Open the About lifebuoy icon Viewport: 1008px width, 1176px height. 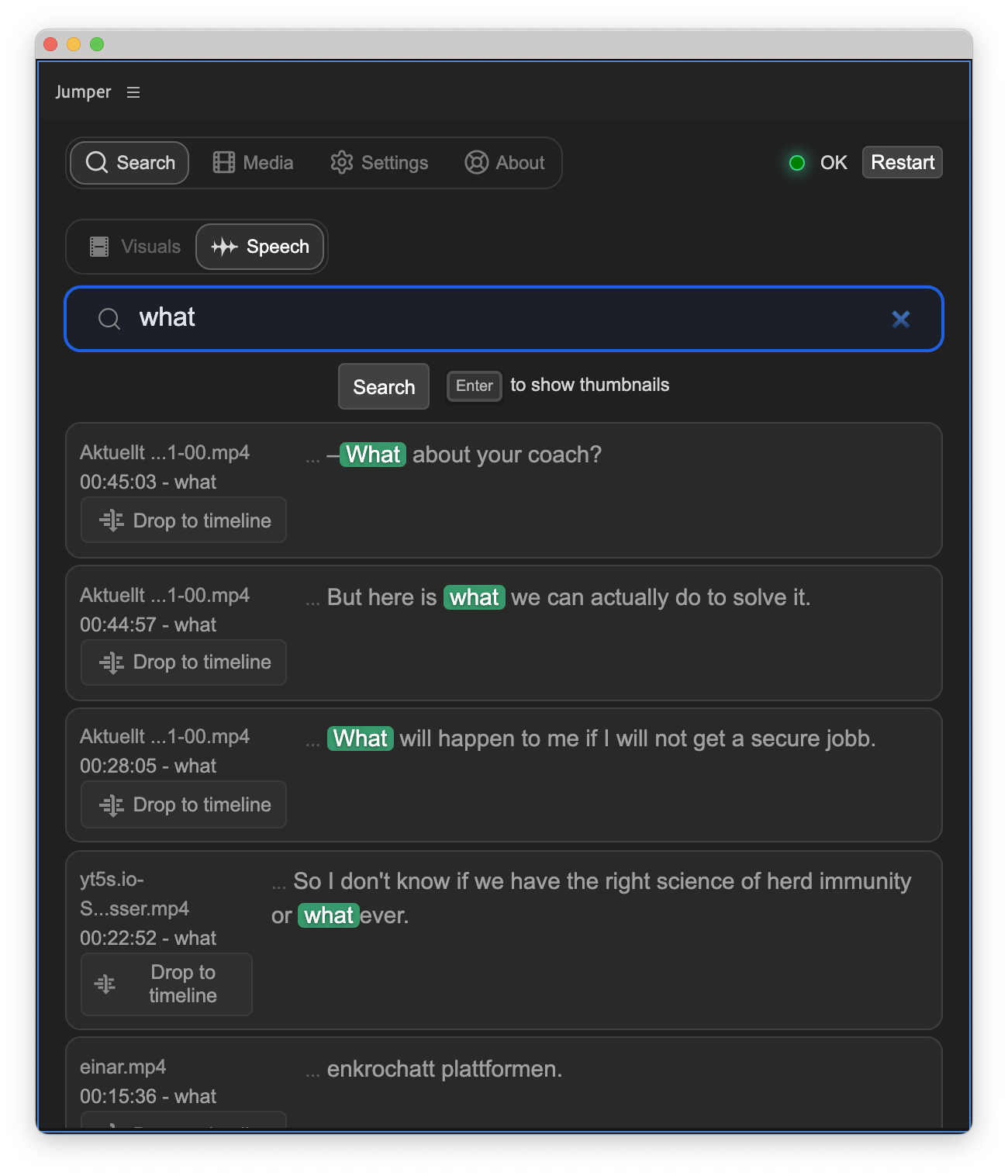pos(476,163)
